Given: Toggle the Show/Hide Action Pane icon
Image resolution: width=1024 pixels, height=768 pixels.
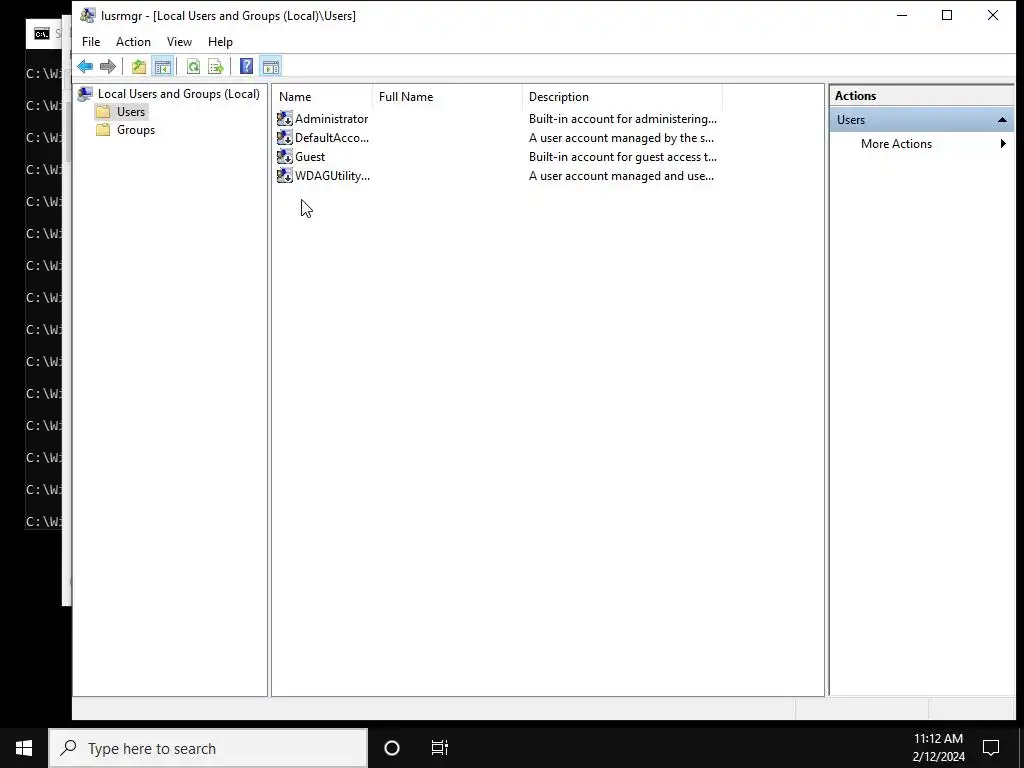Looking at the screenshot, I should (270, 67).
